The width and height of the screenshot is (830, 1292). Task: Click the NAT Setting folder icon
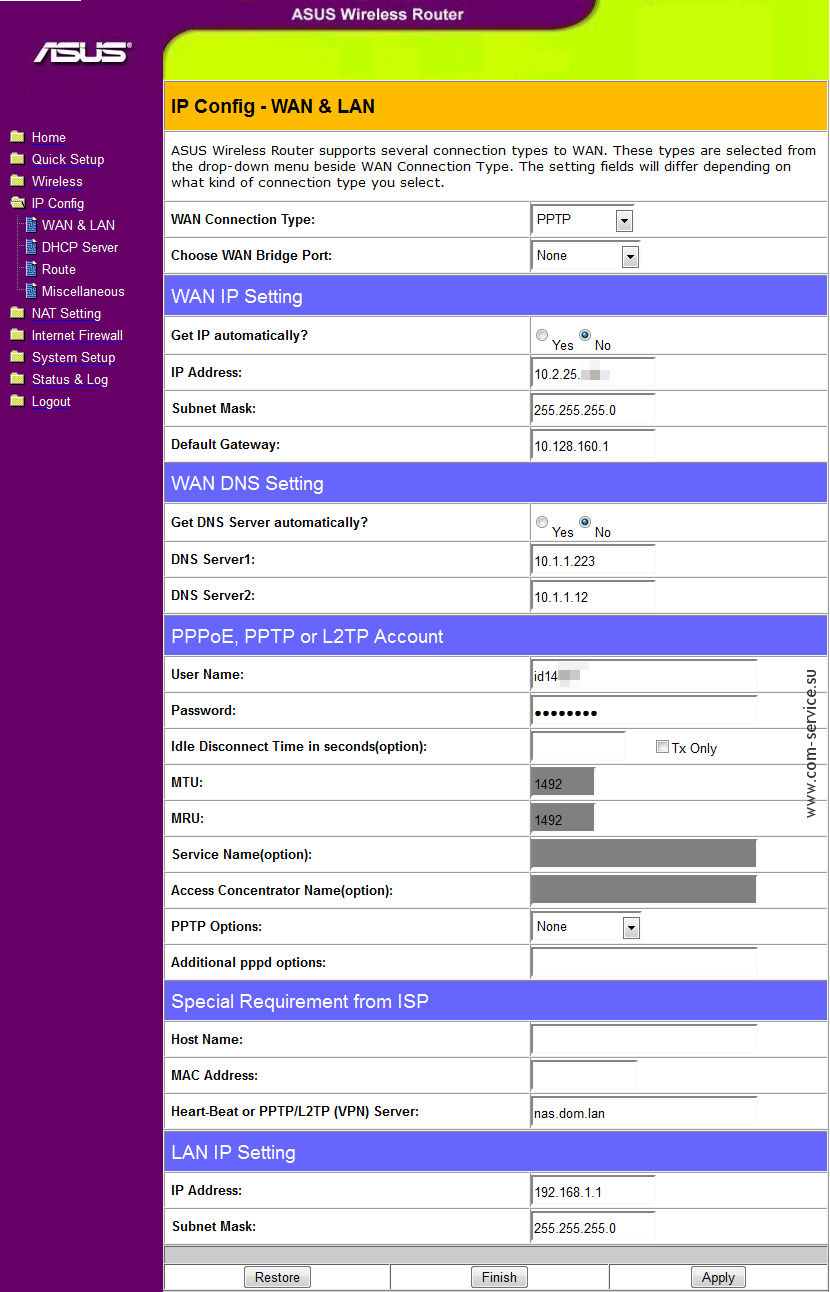point(17,313)
